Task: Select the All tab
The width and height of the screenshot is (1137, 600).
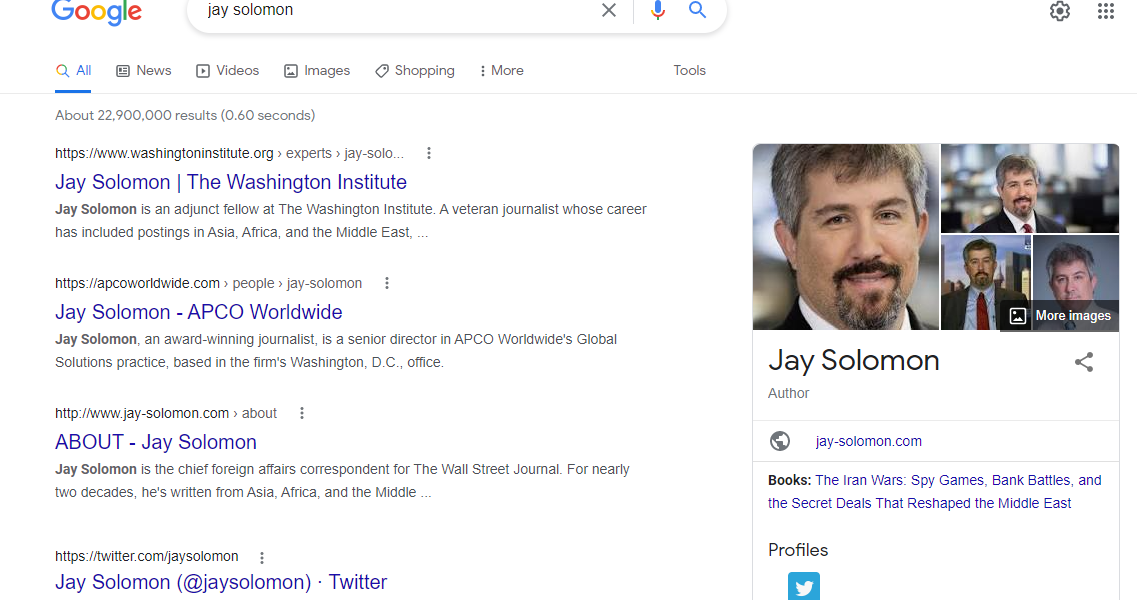Action: tap(73, 71)
